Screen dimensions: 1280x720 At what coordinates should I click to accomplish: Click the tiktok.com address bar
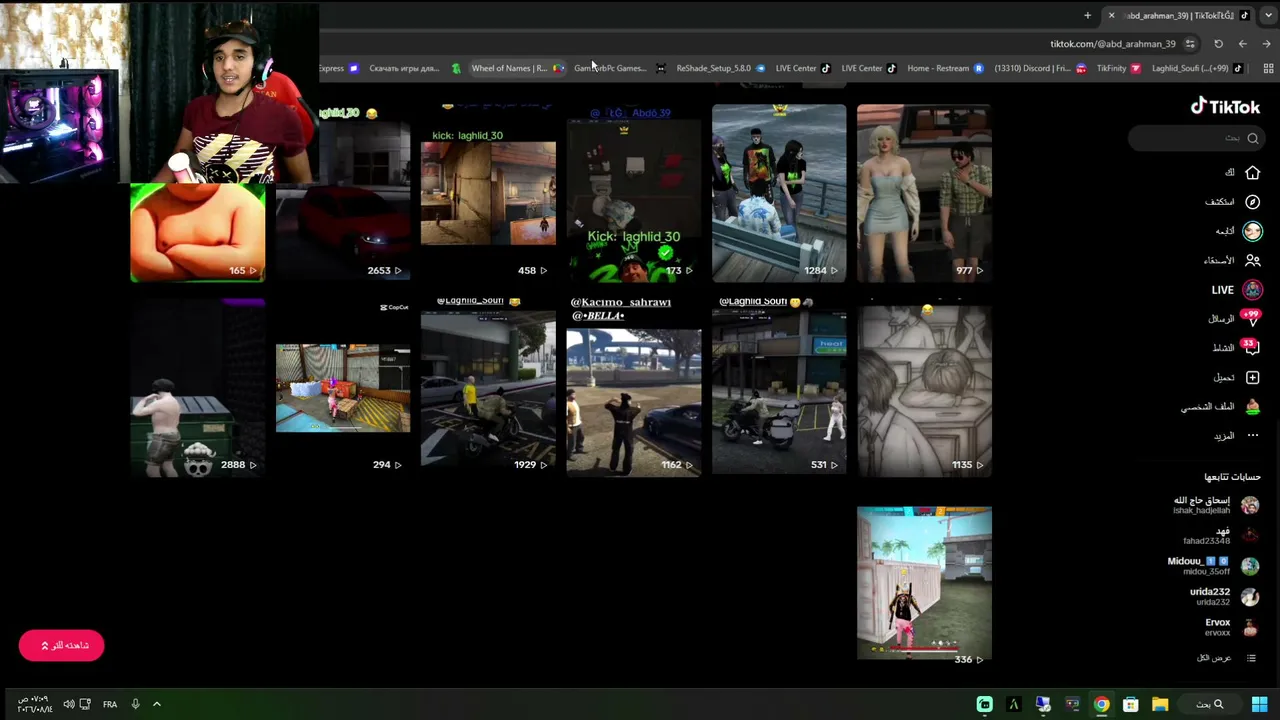tap(1112, 44)
